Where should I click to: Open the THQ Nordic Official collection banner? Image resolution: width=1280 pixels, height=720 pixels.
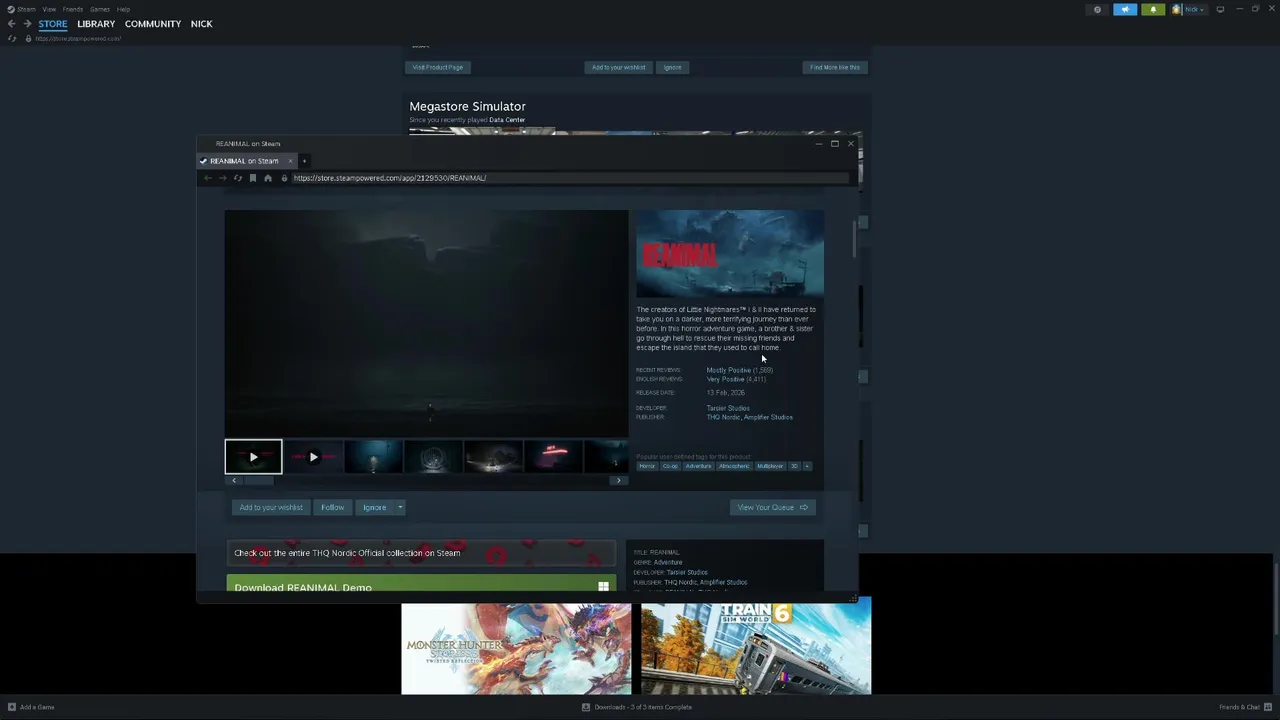(x=421, y=553)
